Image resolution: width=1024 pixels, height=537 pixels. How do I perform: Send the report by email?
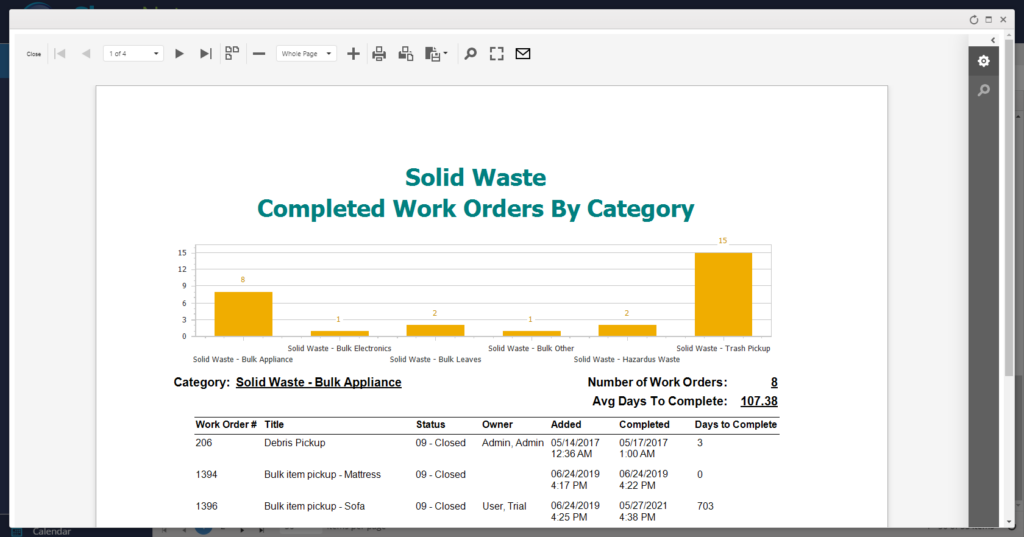coord(522,54)
